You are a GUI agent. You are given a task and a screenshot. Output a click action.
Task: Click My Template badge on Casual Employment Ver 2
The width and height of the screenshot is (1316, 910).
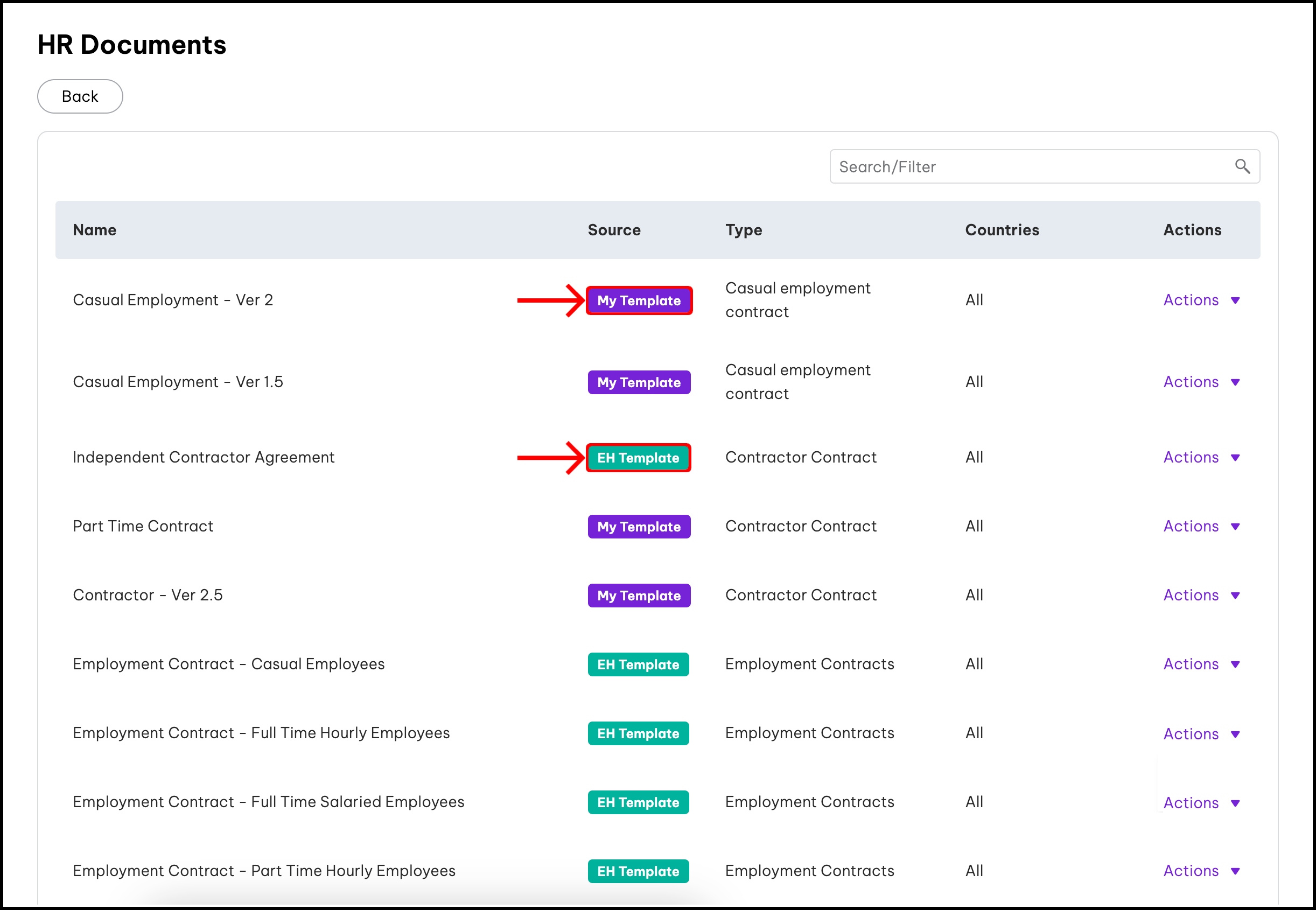639,300
